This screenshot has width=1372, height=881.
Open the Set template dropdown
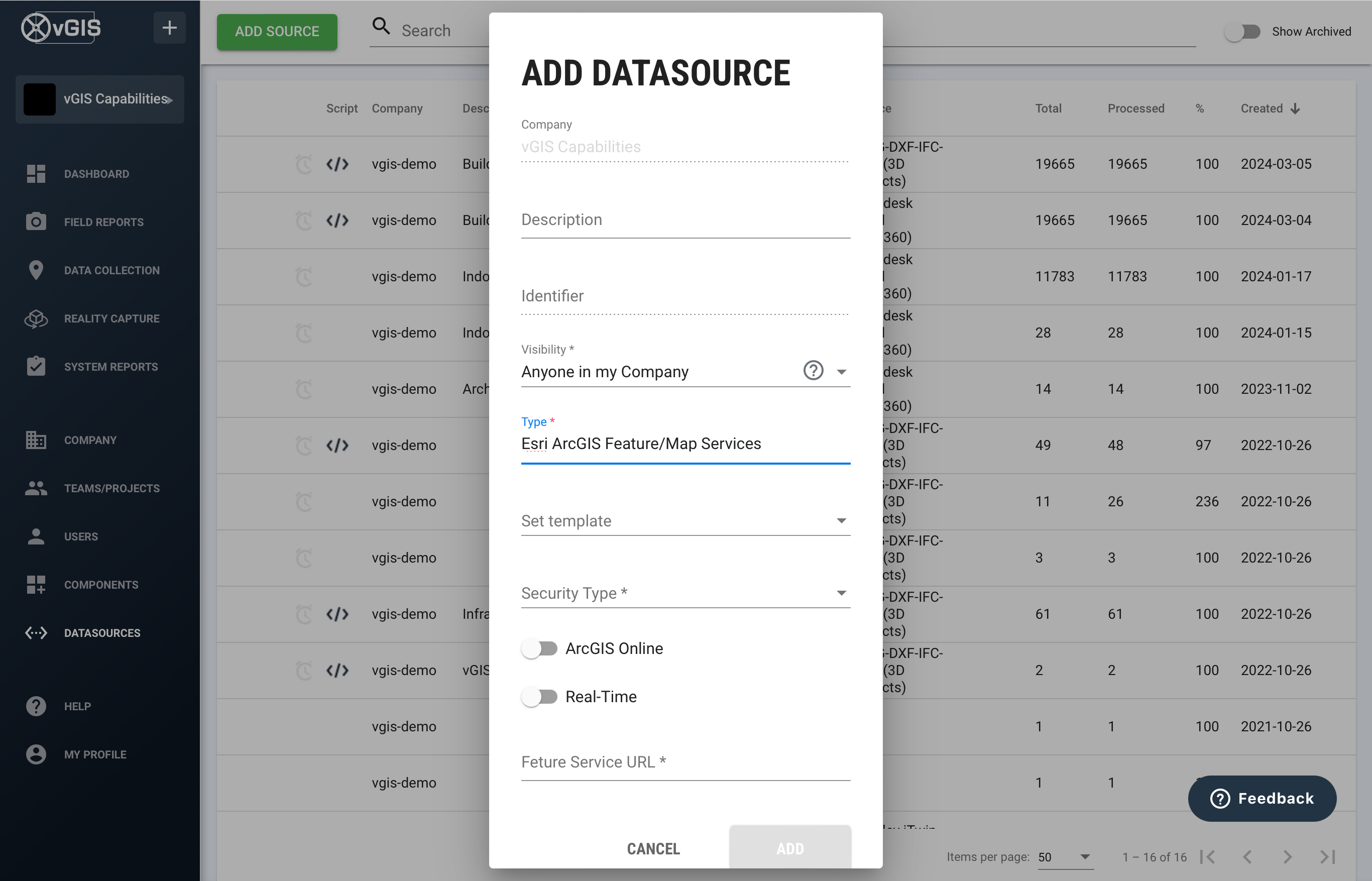pos(685,520)
